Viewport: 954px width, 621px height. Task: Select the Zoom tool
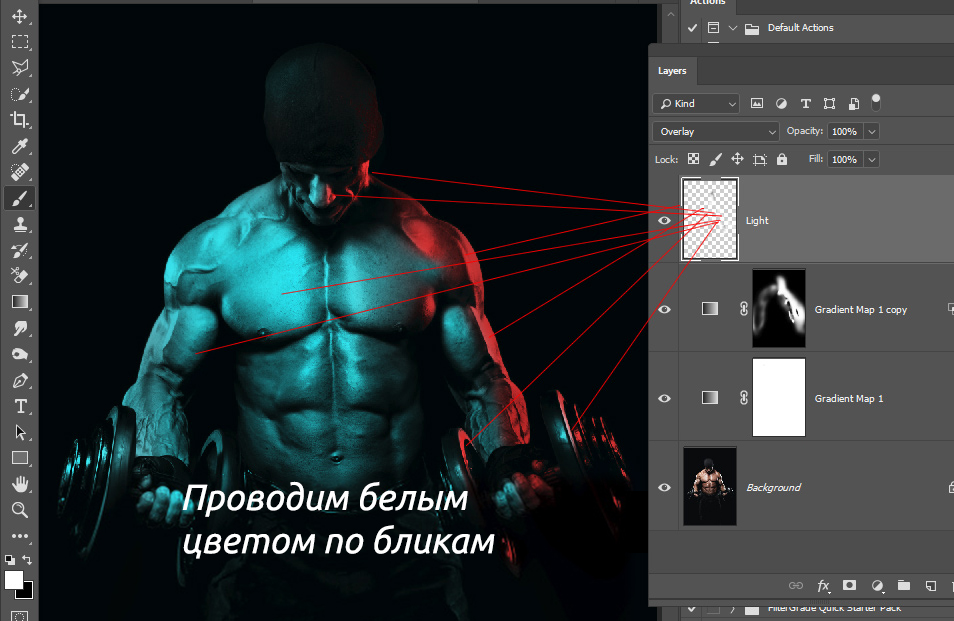tap(19, 510)
